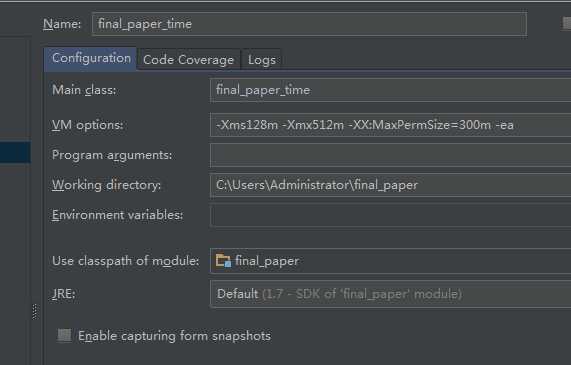Click the Environment variables label
The width and height of the screenshot is (571, 365).
(117, 215)
